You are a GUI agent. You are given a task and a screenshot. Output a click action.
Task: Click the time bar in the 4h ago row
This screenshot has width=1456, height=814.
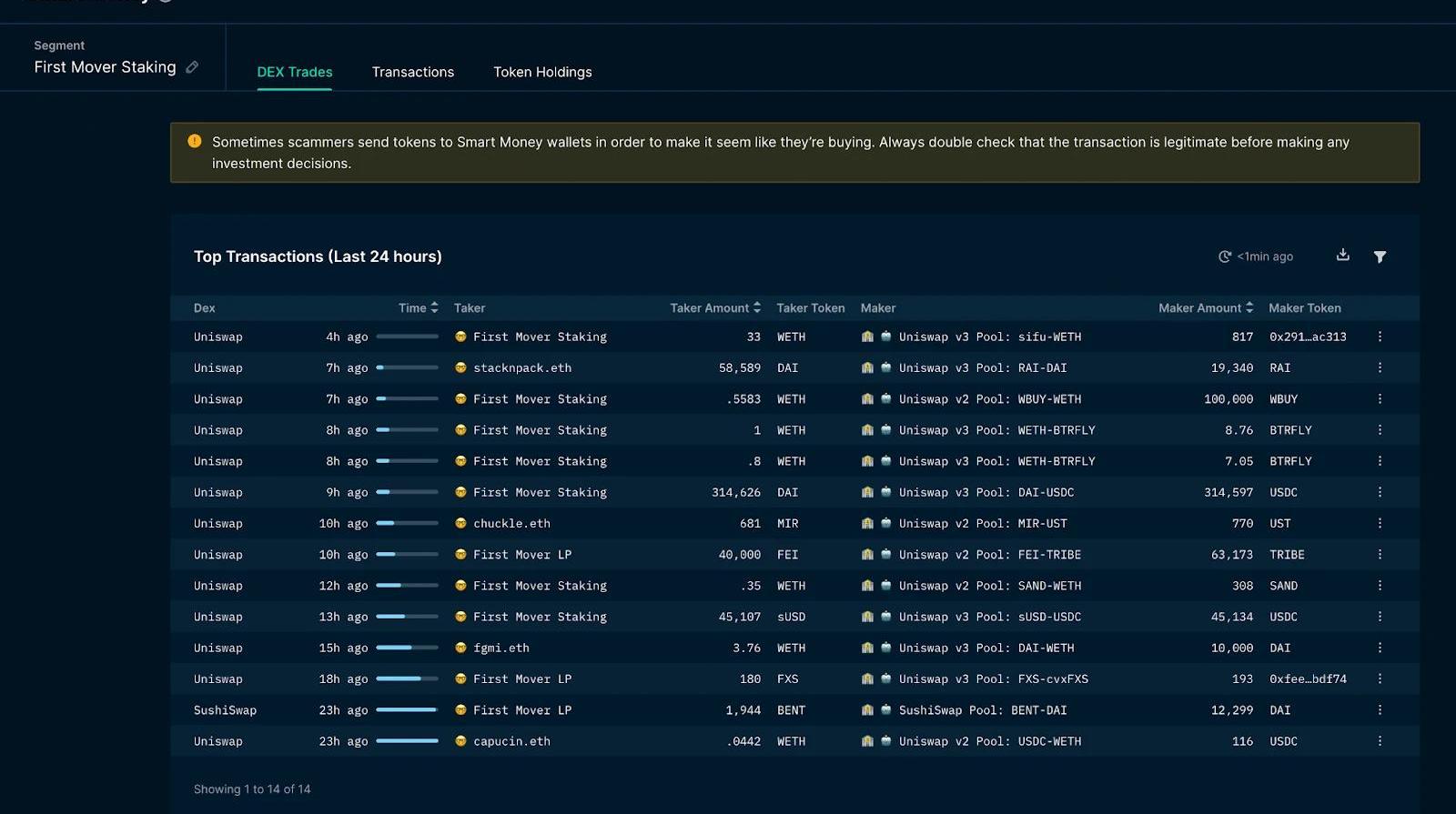click(407, 337)
